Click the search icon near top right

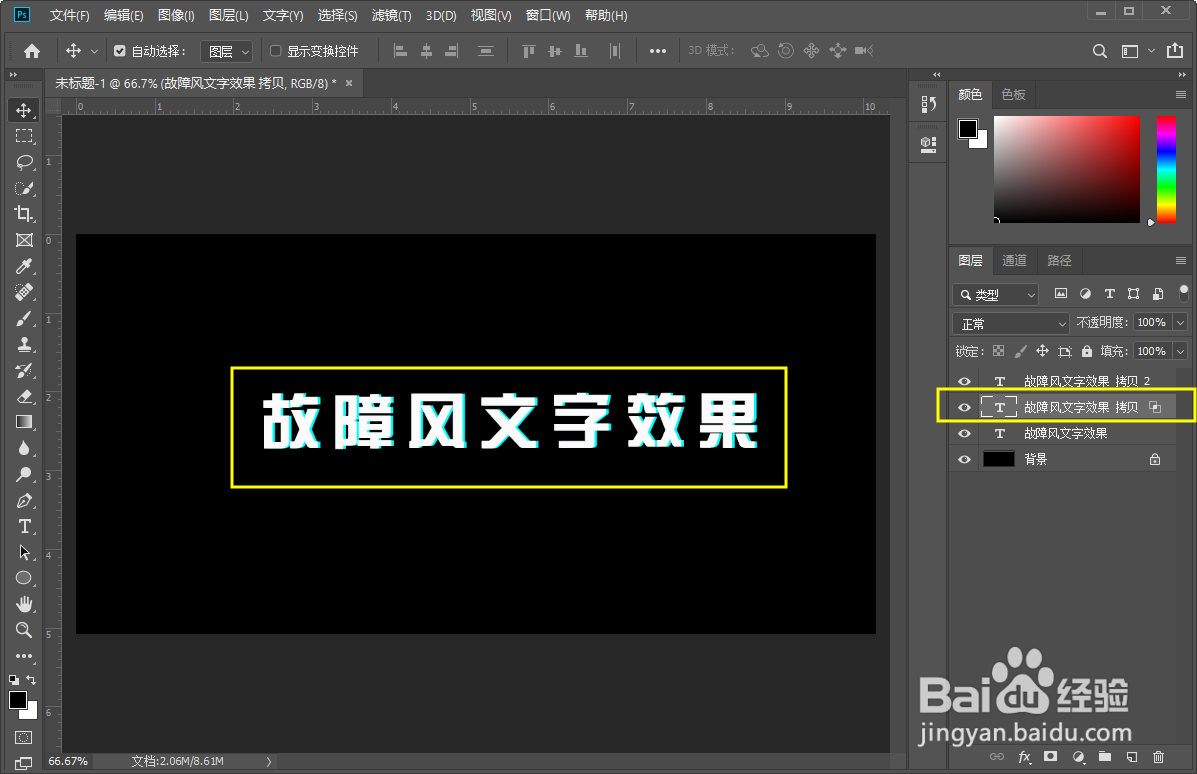point(1099,50)
